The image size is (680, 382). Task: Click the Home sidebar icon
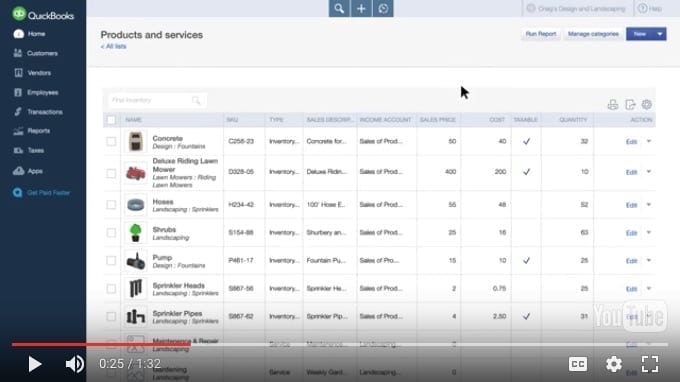(x=18, y=34)
